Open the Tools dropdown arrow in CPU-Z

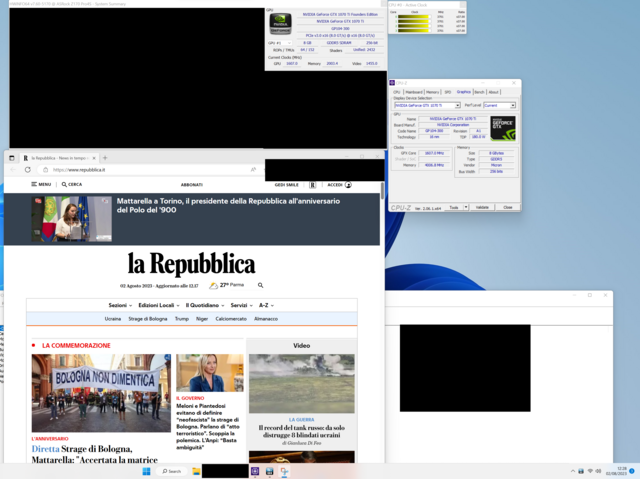pyautogui.click(x=466, y=208)
